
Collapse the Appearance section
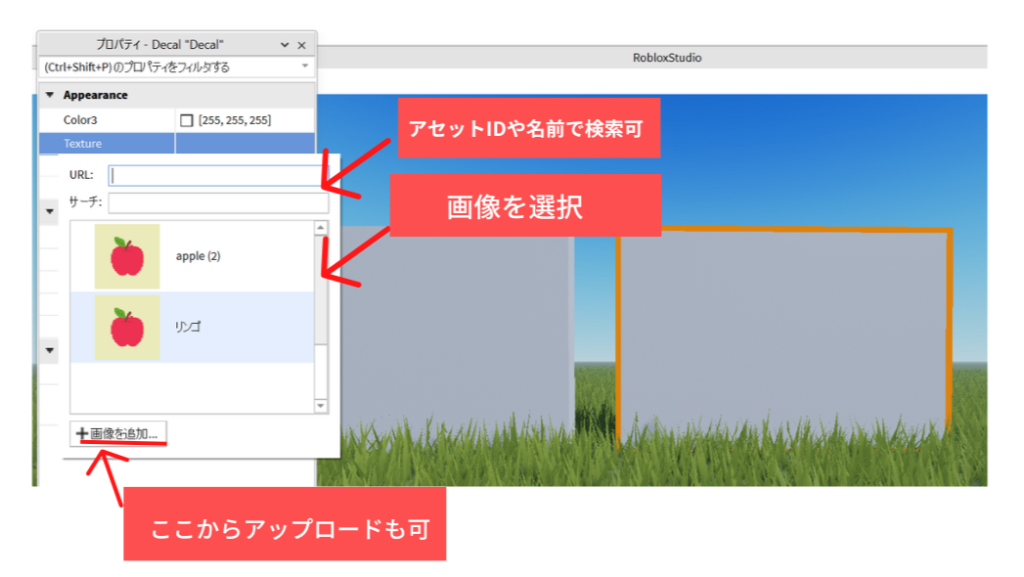[48, 94]
